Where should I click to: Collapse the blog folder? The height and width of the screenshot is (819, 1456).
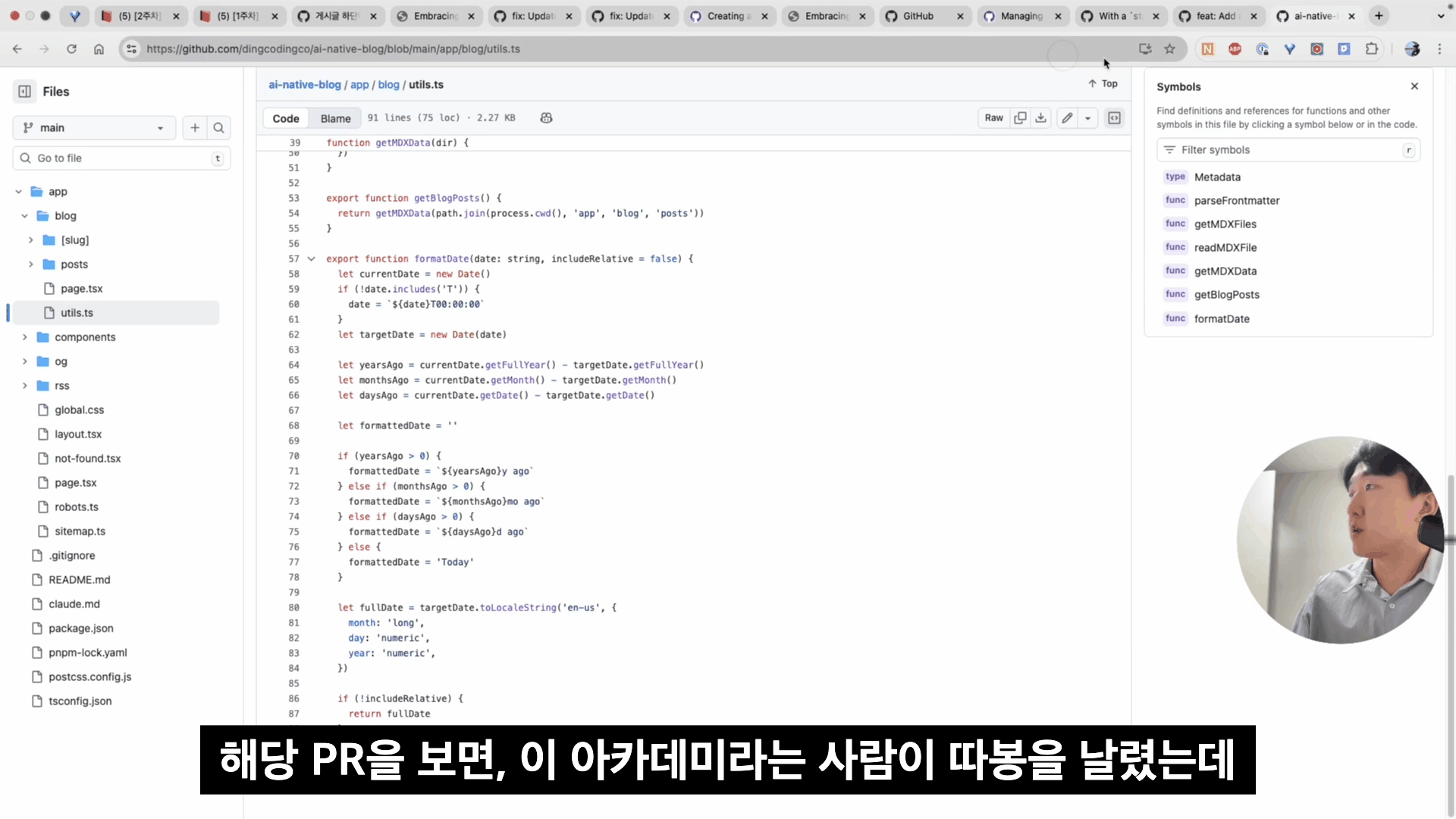pyautogui.click(x=25, y=215)
